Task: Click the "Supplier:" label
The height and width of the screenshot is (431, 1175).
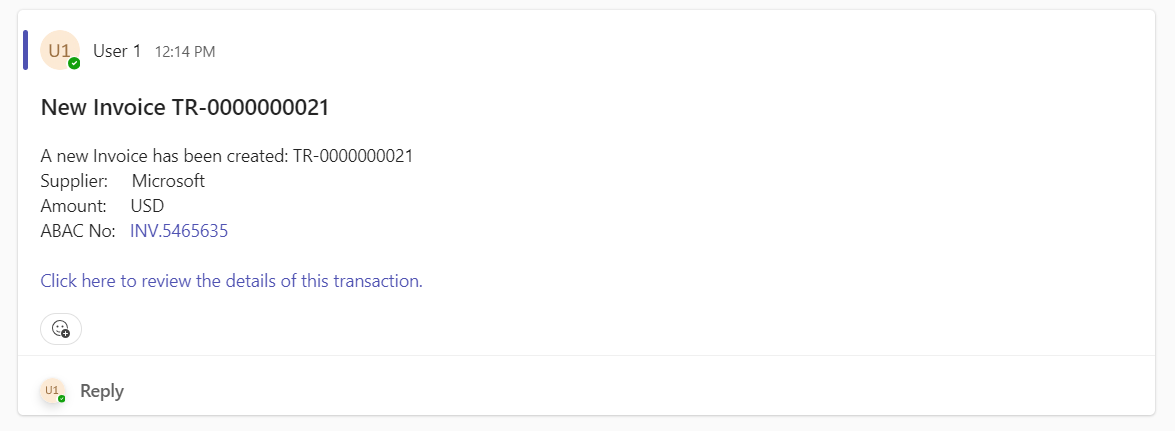Action: (74, 181)
